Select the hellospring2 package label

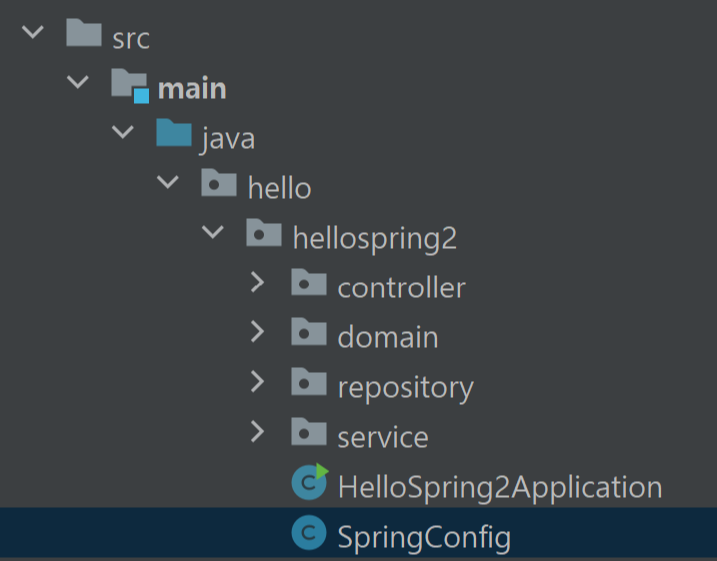coord(375,238)
